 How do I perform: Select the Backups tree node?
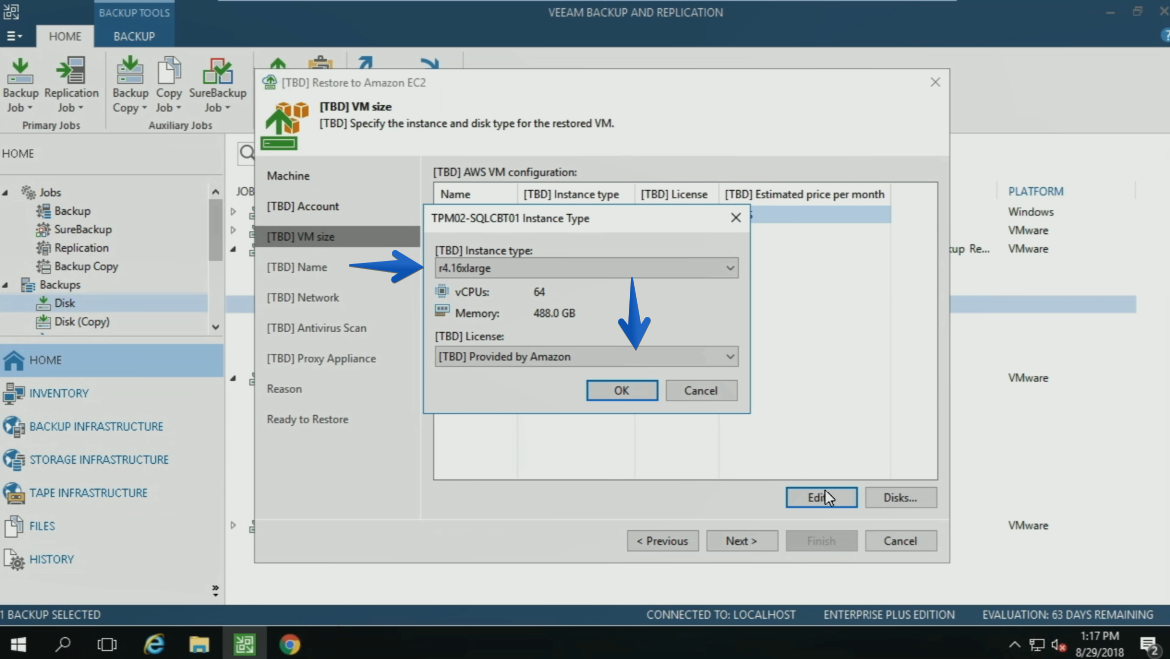click(x=60, y=285)
